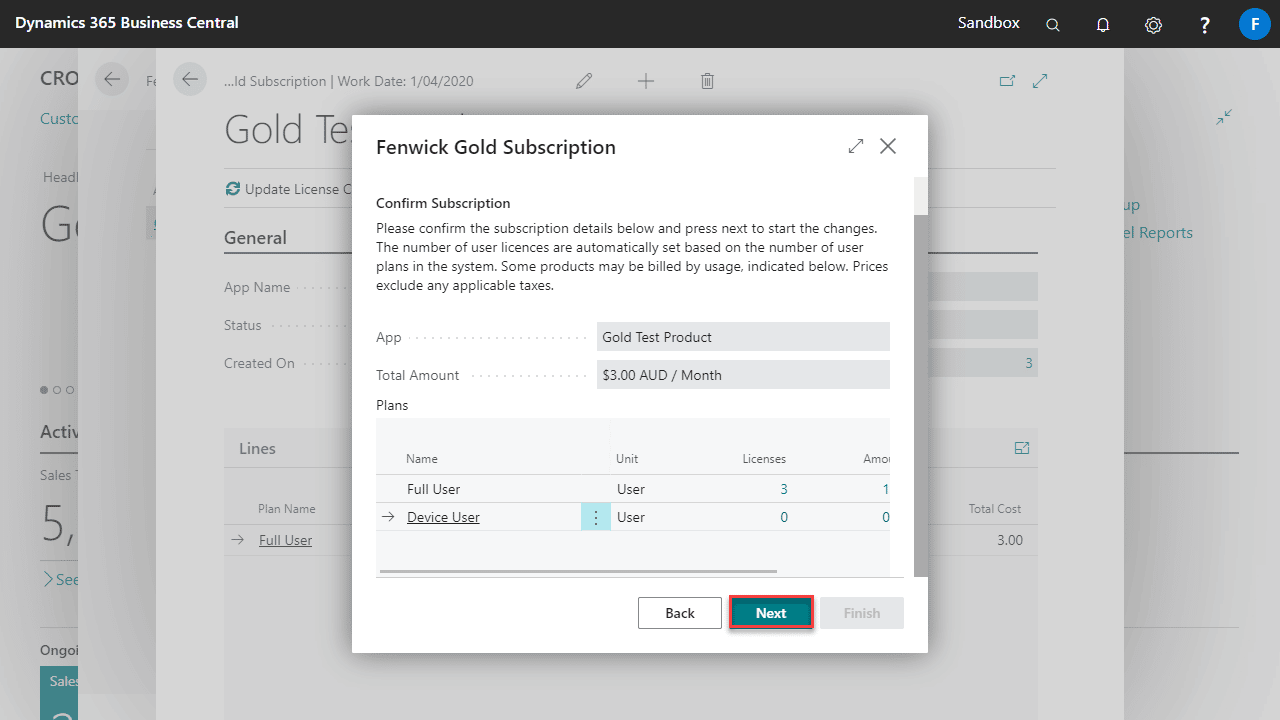Edit the subscription card with pencil icon
Image resolution: width=1280 pixels, height=720 pixels.
[x=584, y=81]
